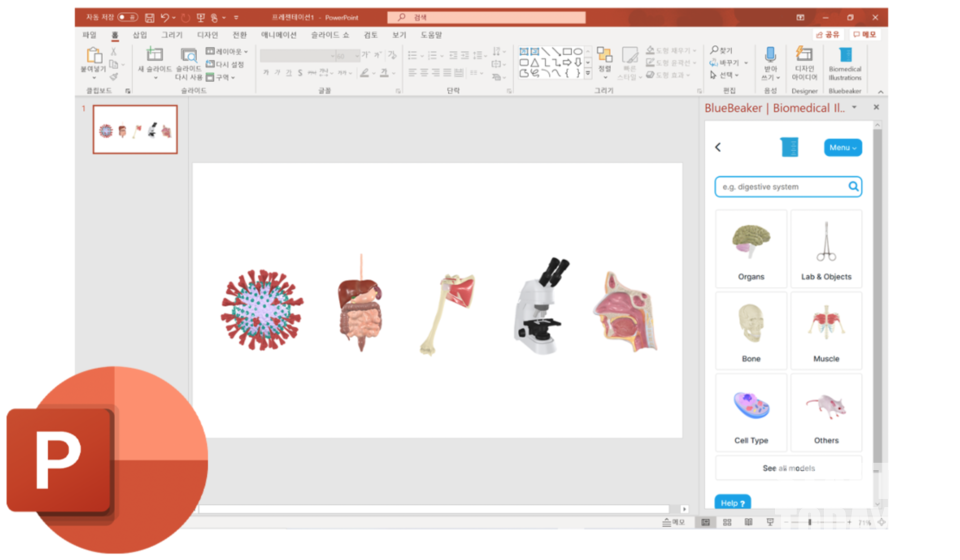
Task: Switch to slide sorter view
Action: coord(728,522)
